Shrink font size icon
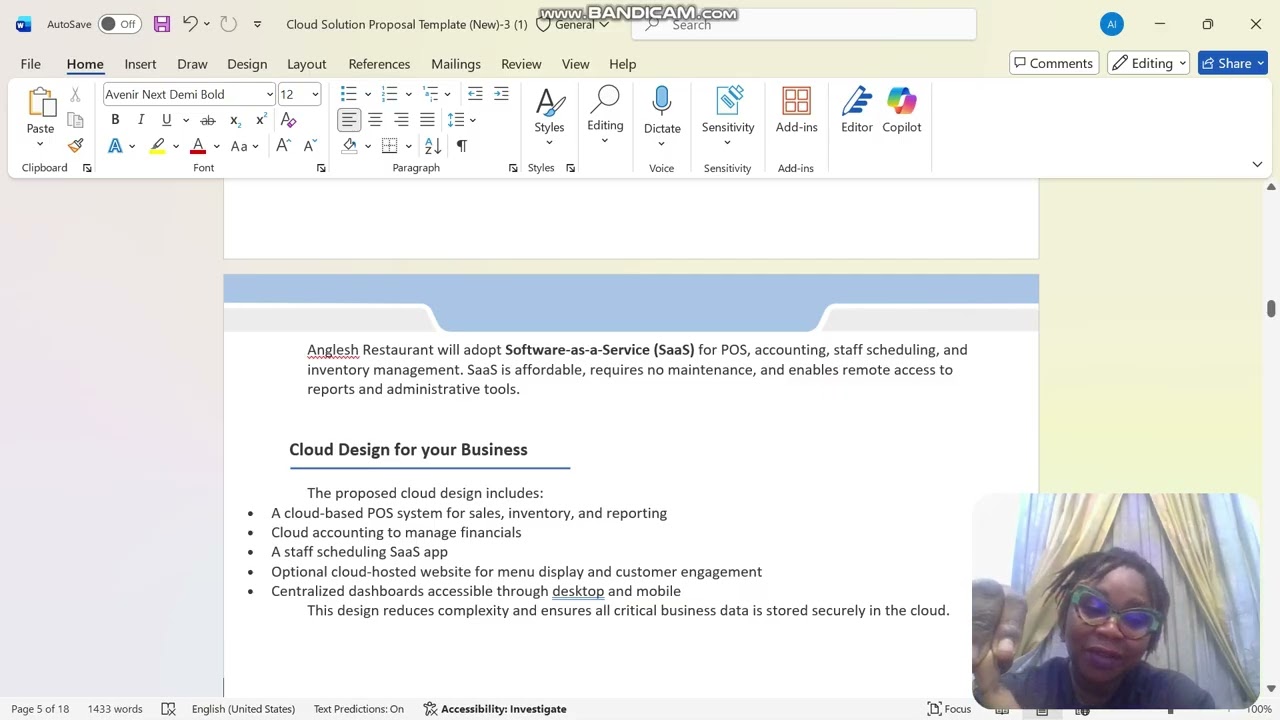1280x720 pixels. pyautogui.click(x=310, y=146)
